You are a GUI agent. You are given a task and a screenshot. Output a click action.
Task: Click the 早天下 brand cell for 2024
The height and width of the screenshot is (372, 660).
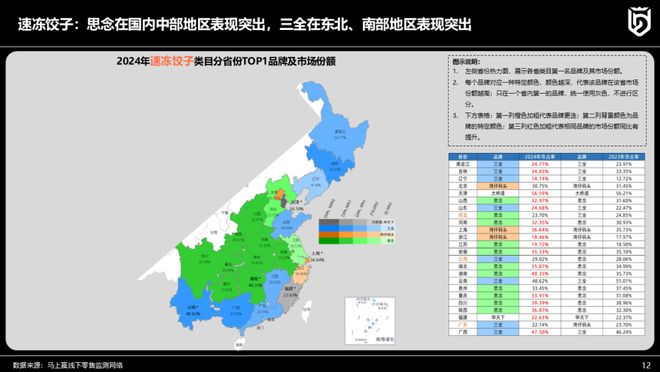point(498,317)
